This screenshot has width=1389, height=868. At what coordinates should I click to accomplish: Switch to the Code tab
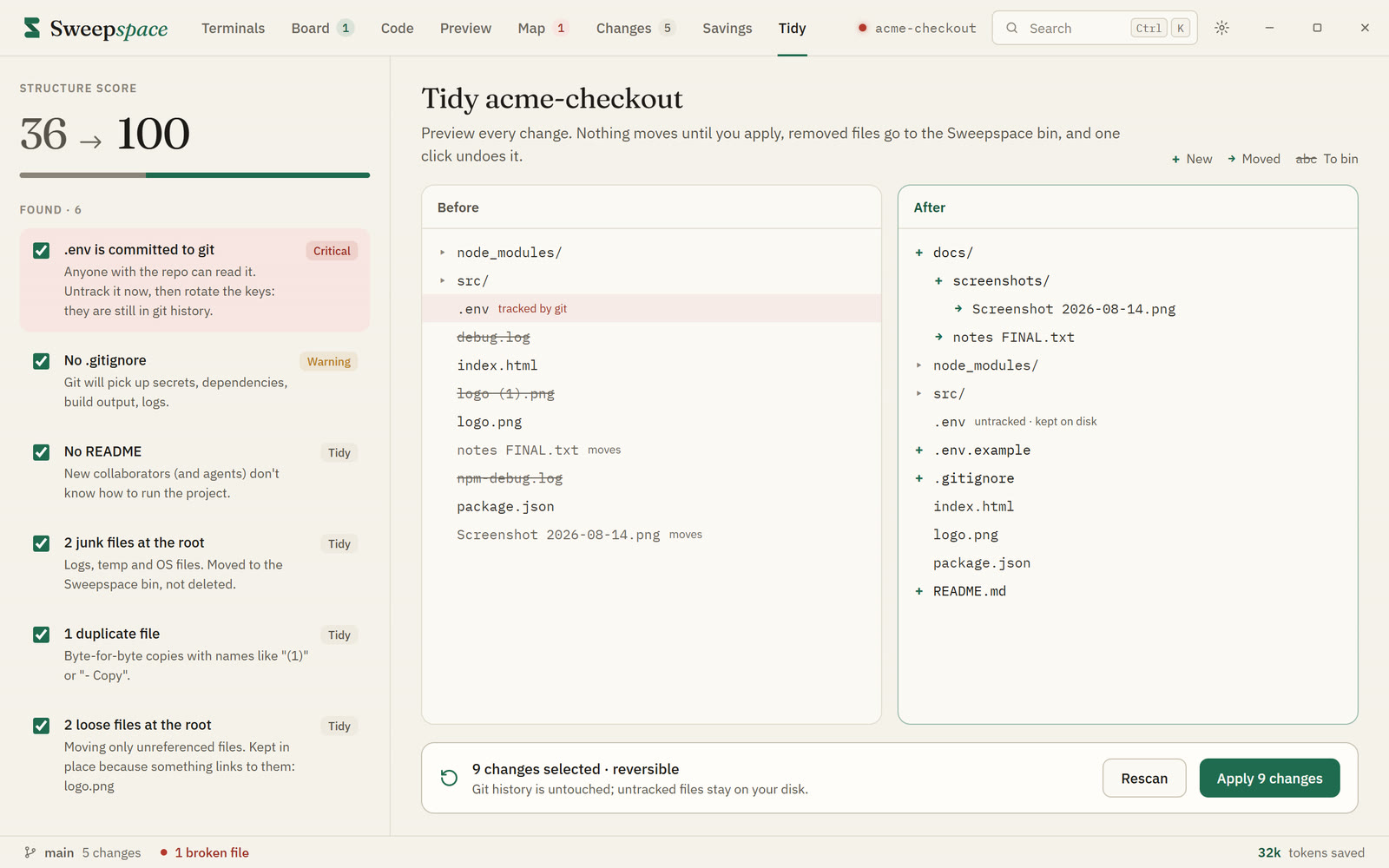click(x=397, y=28)
